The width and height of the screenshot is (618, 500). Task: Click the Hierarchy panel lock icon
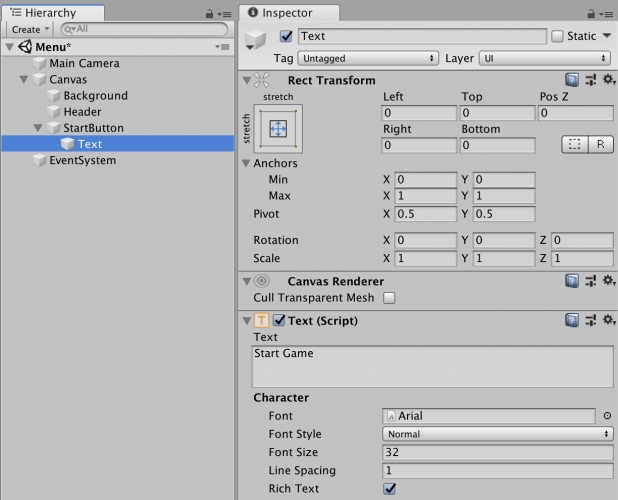208,13
